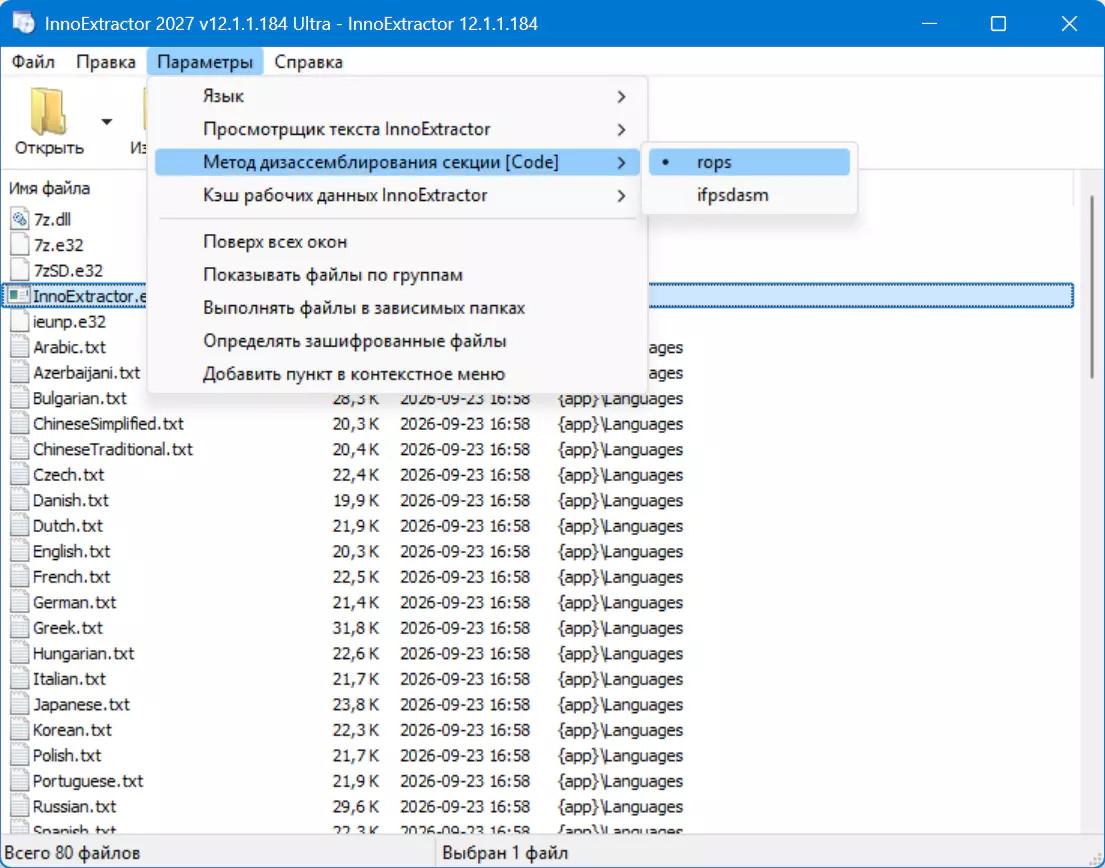Open the Файл menu

pyautogui.click(x=33, y=62)
